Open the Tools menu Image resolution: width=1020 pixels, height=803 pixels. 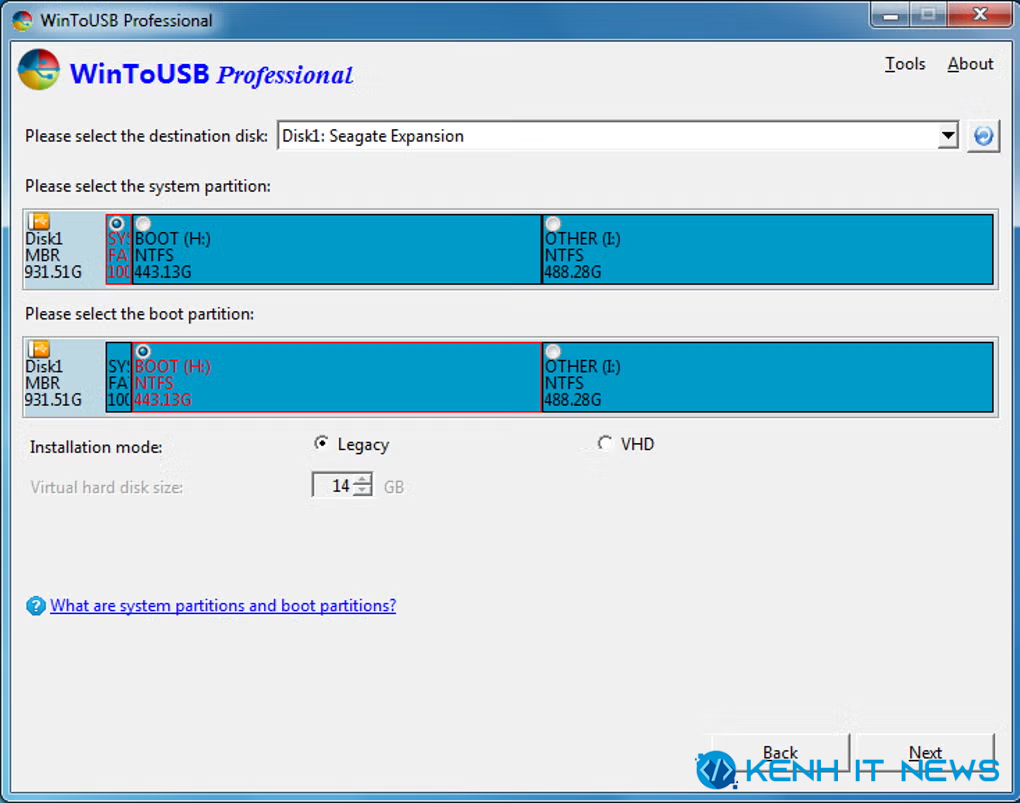click(x=905, y=64)
